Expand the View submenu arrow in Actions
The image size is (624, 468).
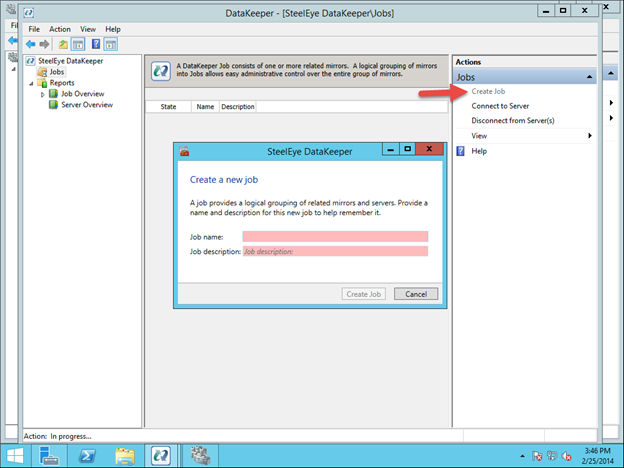[589, 135]
